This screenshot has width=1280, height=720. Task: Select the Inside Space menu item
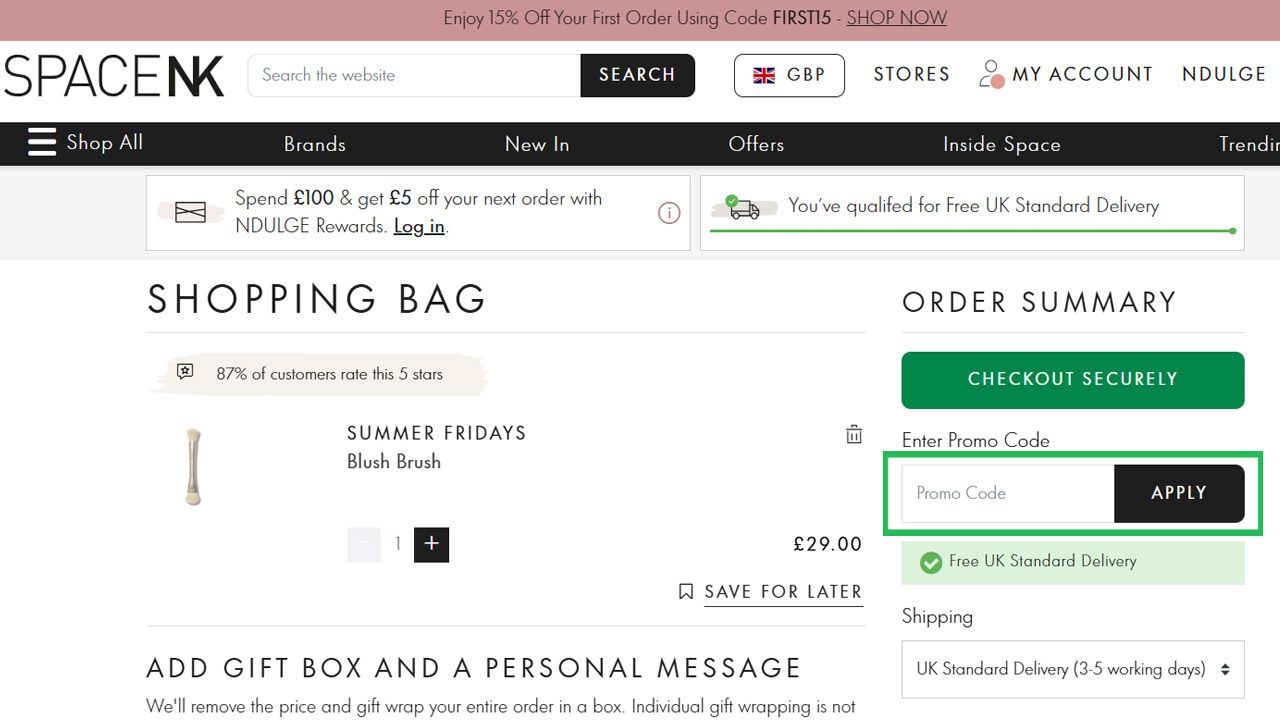click(1002, 144)
